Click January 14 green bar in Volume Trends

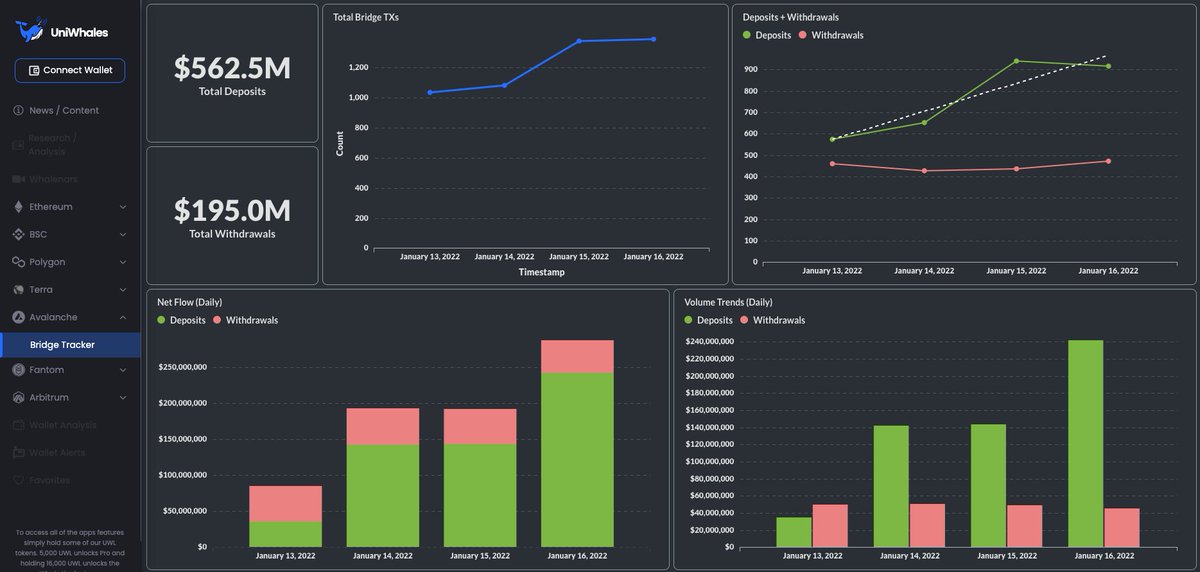892,486
